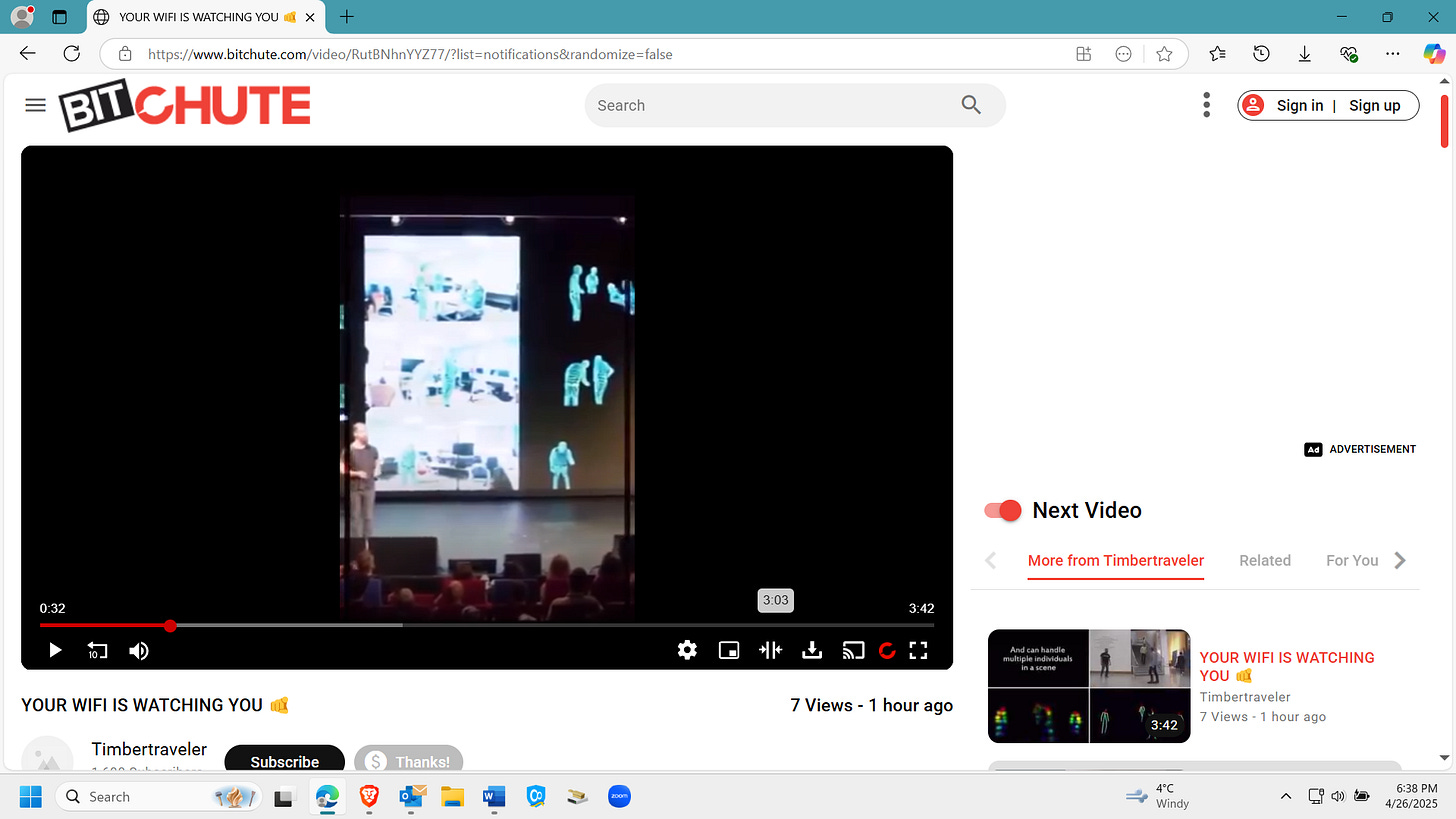Focus the BitChute search field

tap(770, 105)
